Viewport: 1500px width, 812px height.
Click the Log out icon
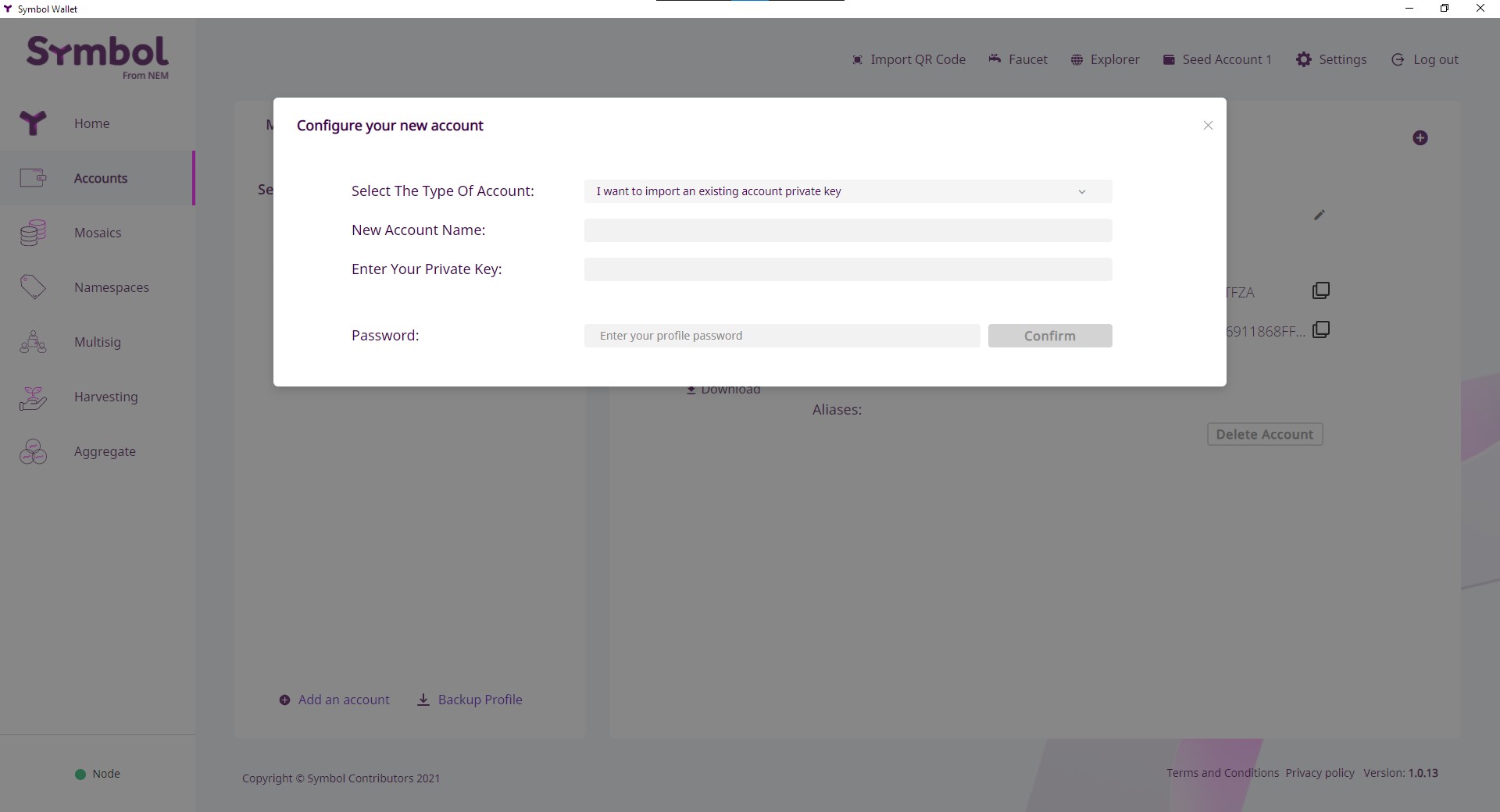[1398, 59]
